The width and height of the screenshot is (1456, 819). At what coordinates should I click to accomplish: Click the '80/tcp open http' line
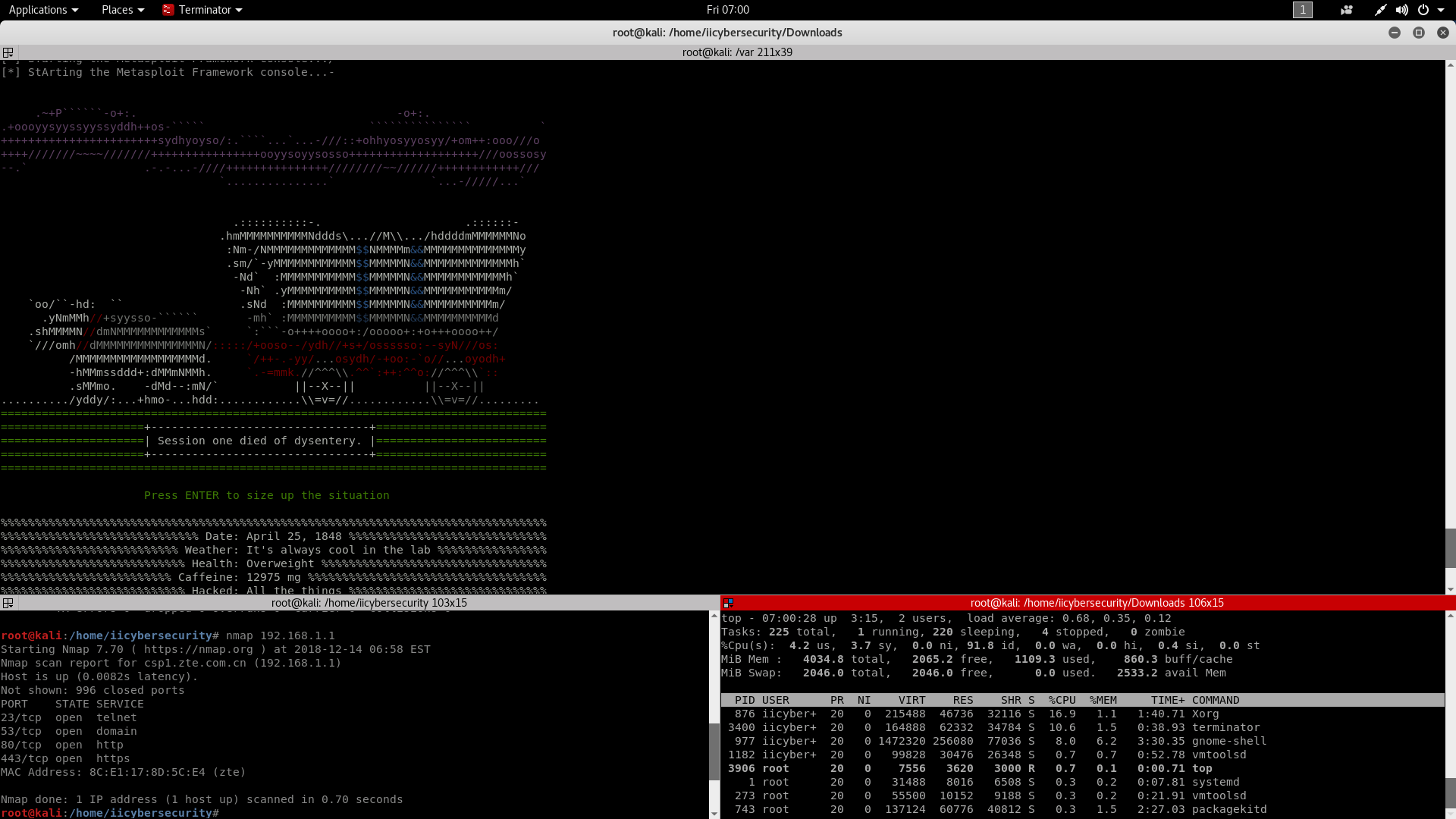click(x=62, y=745)
